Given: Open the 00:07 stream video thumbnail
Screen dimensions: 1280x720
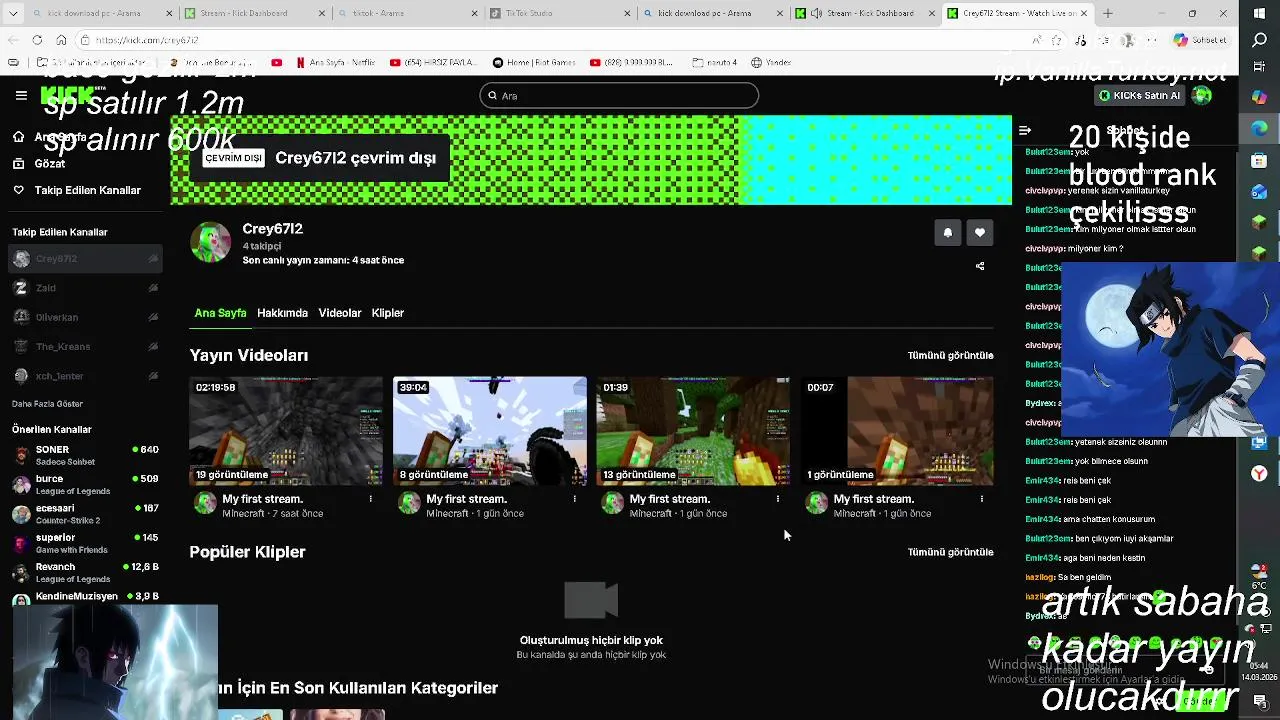Looking at the screenshot, I should [897, 431].
